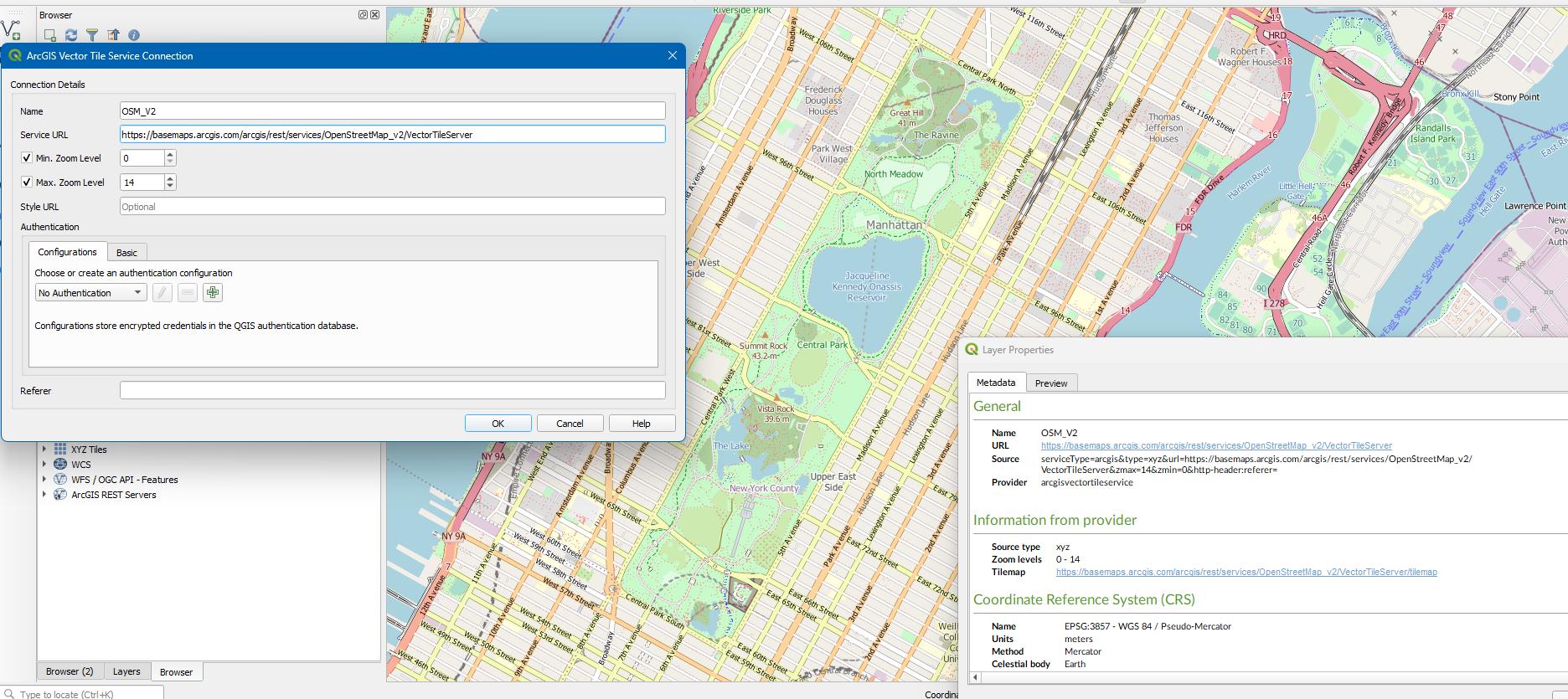Image resolution: width=1568 pixels, height=699 pixels.
Task: Create new authentication configuration with green plus
Action: click(213, 292)
